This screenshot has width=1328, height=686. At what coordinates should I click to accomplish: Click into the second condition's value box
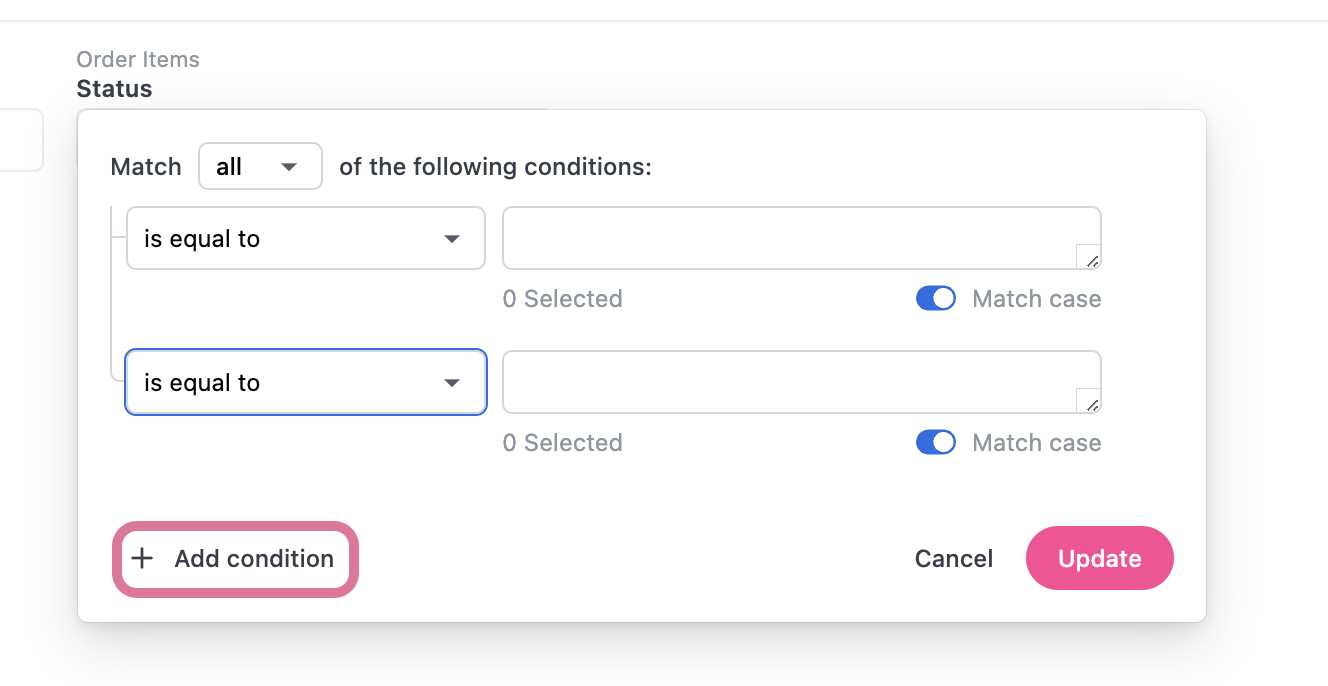pyautogui.click(x=790, y=382)
